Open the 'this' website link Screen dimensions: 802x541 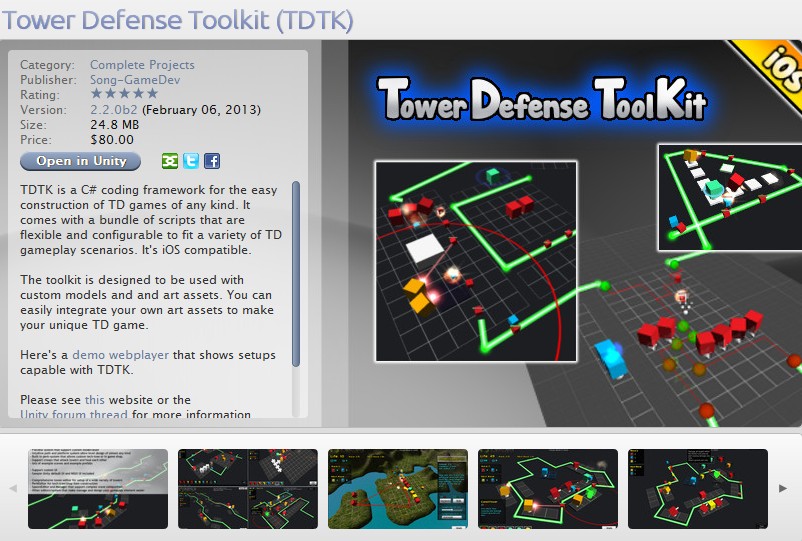(95, 400)
